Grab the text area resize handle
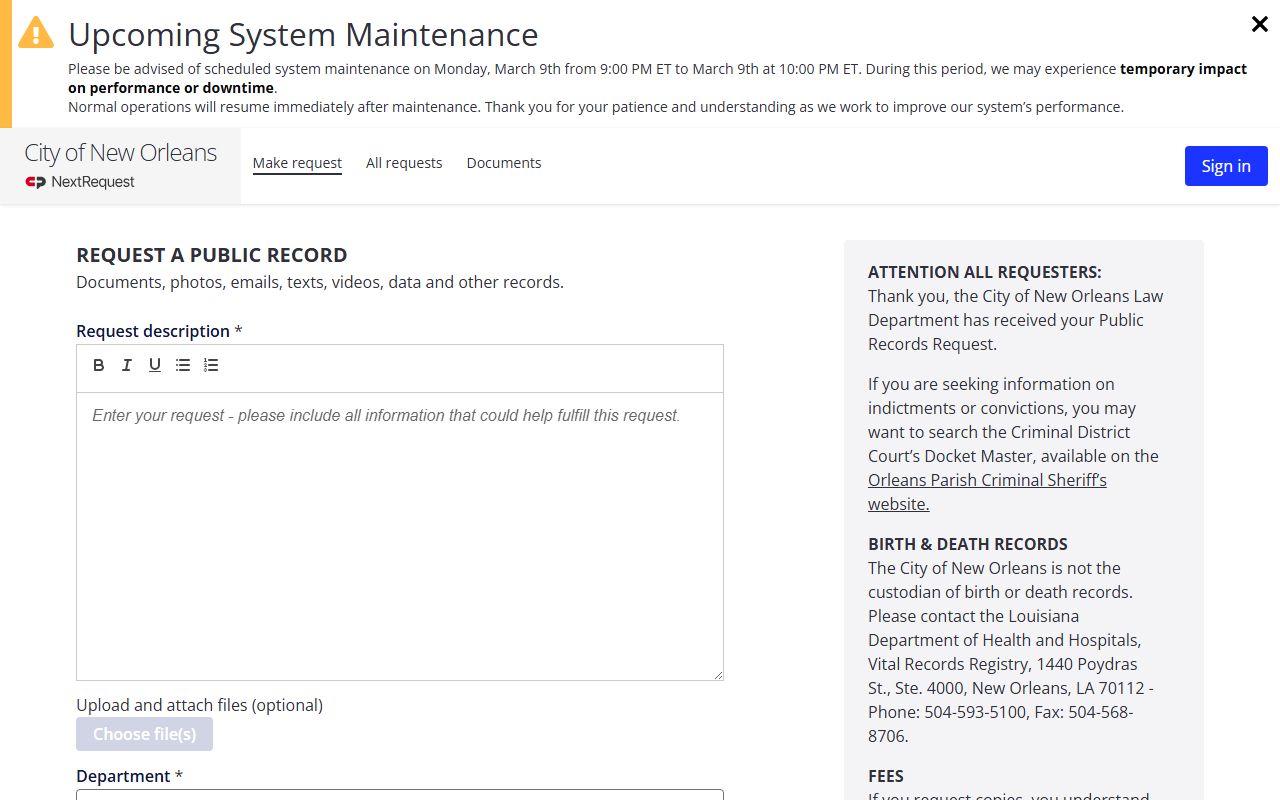This screenshot has width=1280, height=800. coord(718,675)
